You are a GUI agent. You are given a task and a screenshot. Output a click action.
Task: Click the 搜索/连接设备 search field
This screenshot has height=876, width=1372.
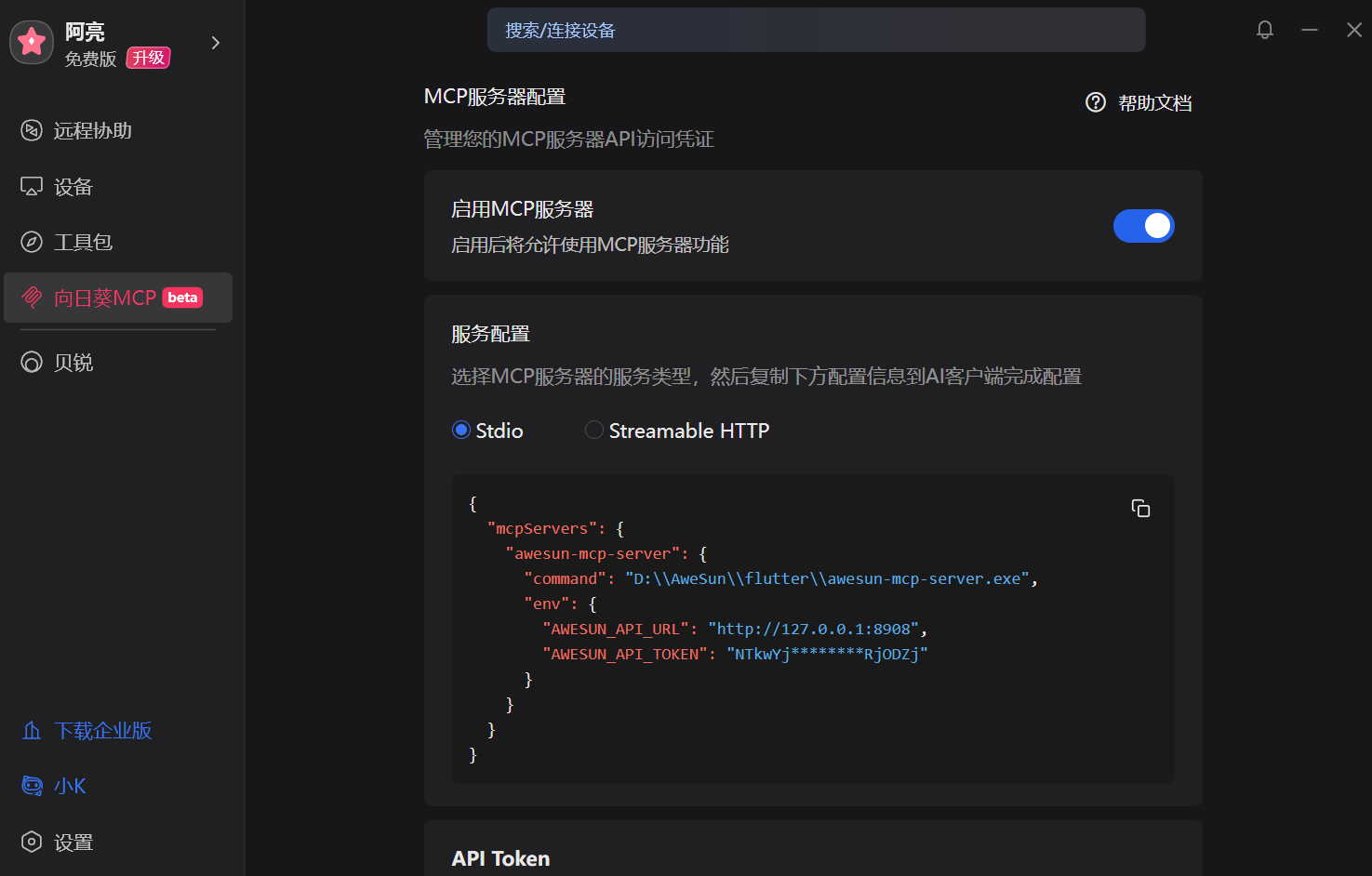pyautogui.click(x=816, y=30)
